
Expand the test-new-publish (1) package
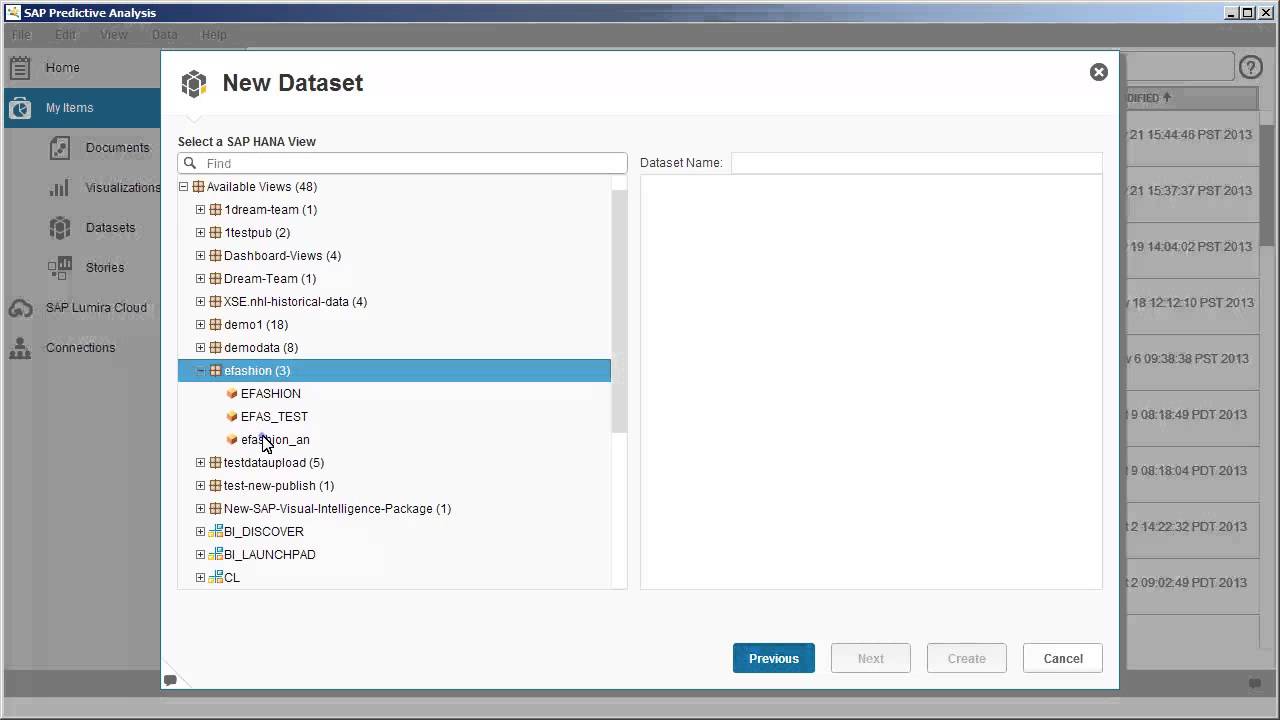pos(201,486)
